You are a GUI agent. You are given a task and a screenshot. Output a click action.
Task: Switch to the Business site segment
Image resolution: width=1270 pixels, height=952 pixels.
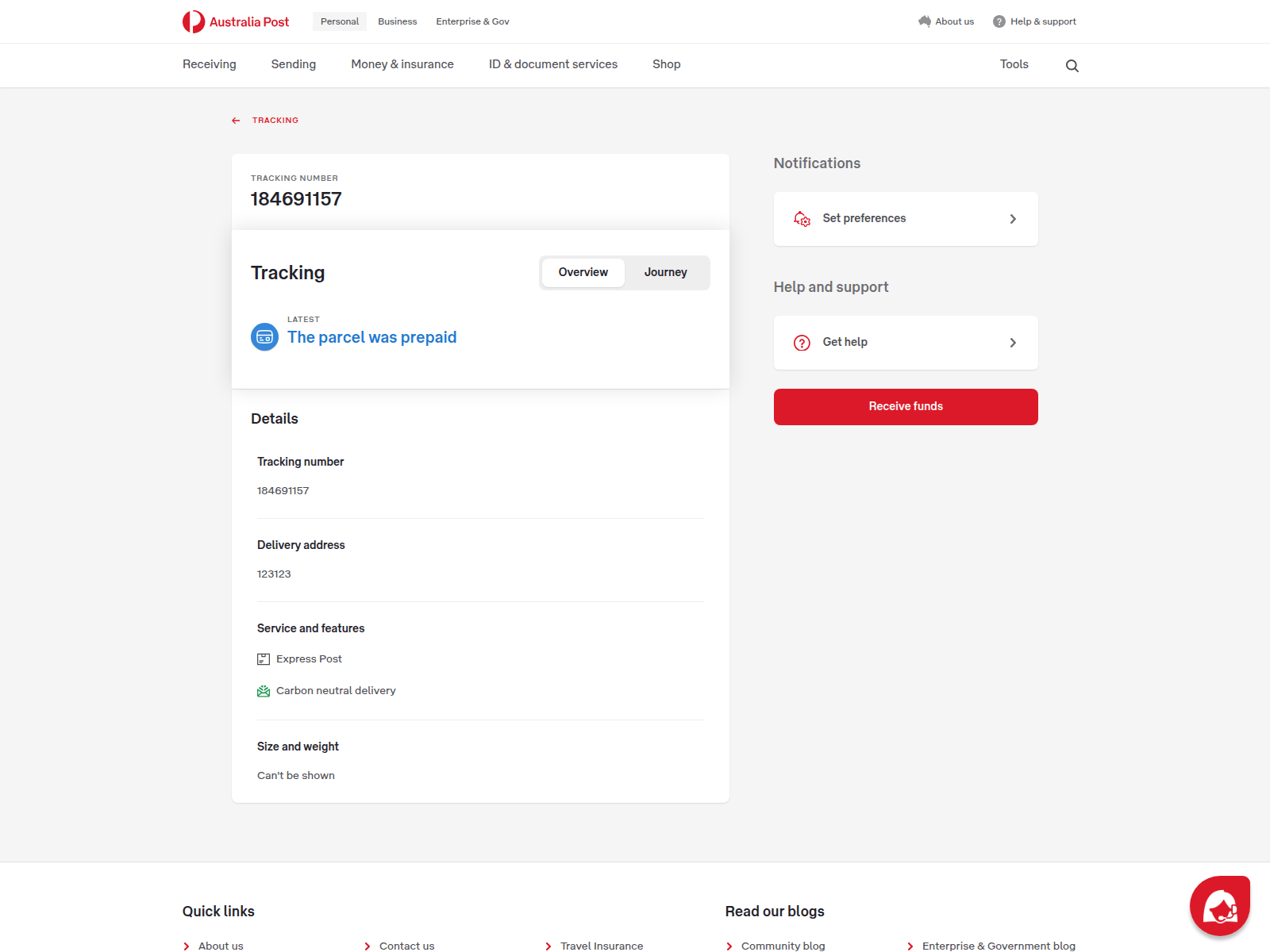[397, 21]
